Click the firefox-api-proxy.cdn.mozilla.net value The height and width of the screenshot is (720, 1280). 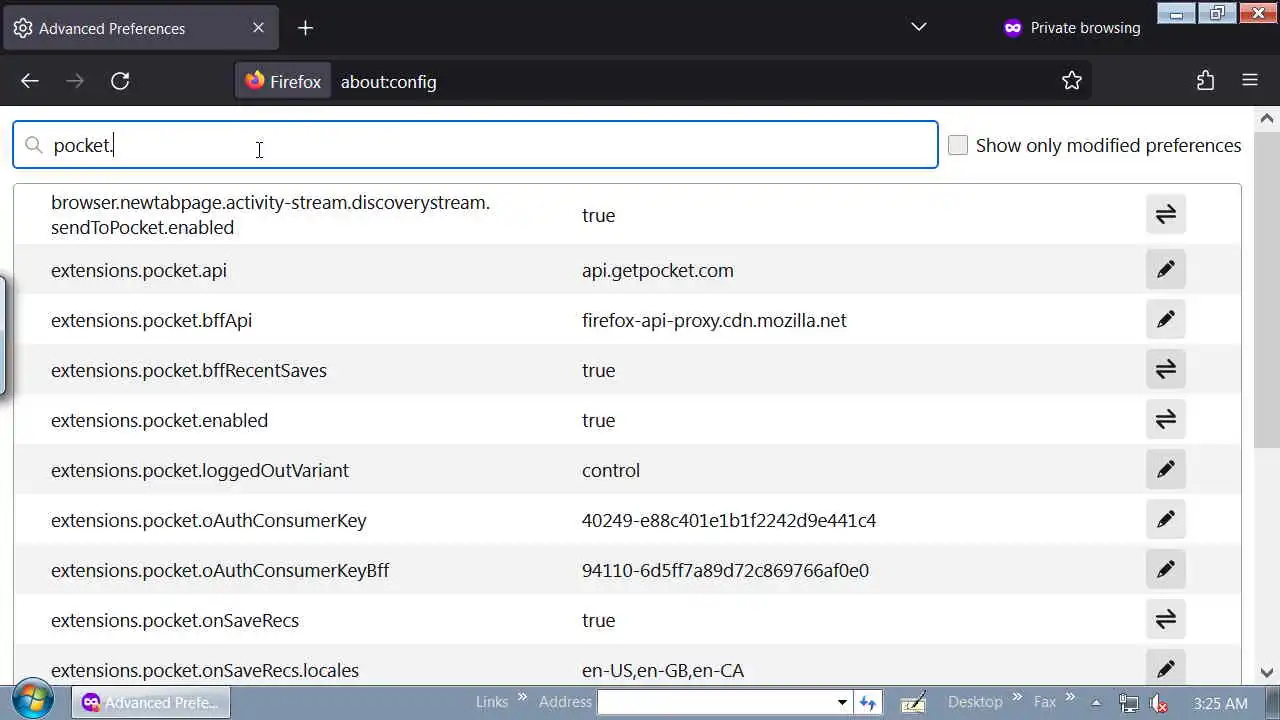[x=714, y=320]
